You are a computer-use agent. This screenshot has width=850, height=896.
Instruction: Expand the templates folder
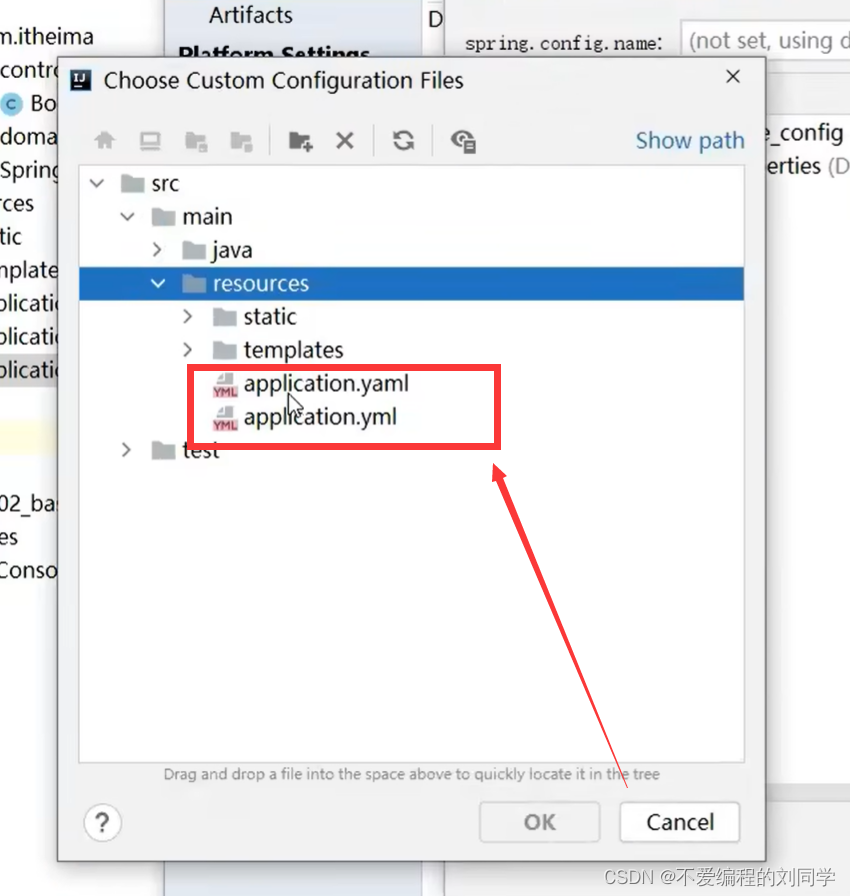pos(188,349)
